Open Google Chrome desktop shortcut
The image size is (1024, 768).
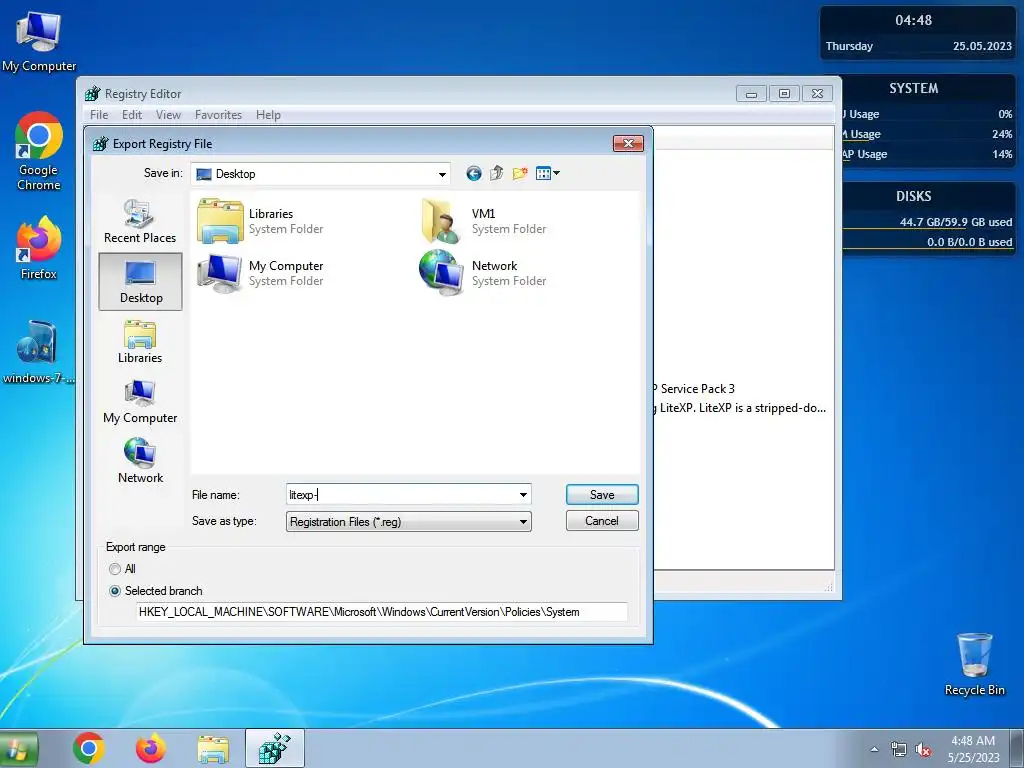pos(39,152)
